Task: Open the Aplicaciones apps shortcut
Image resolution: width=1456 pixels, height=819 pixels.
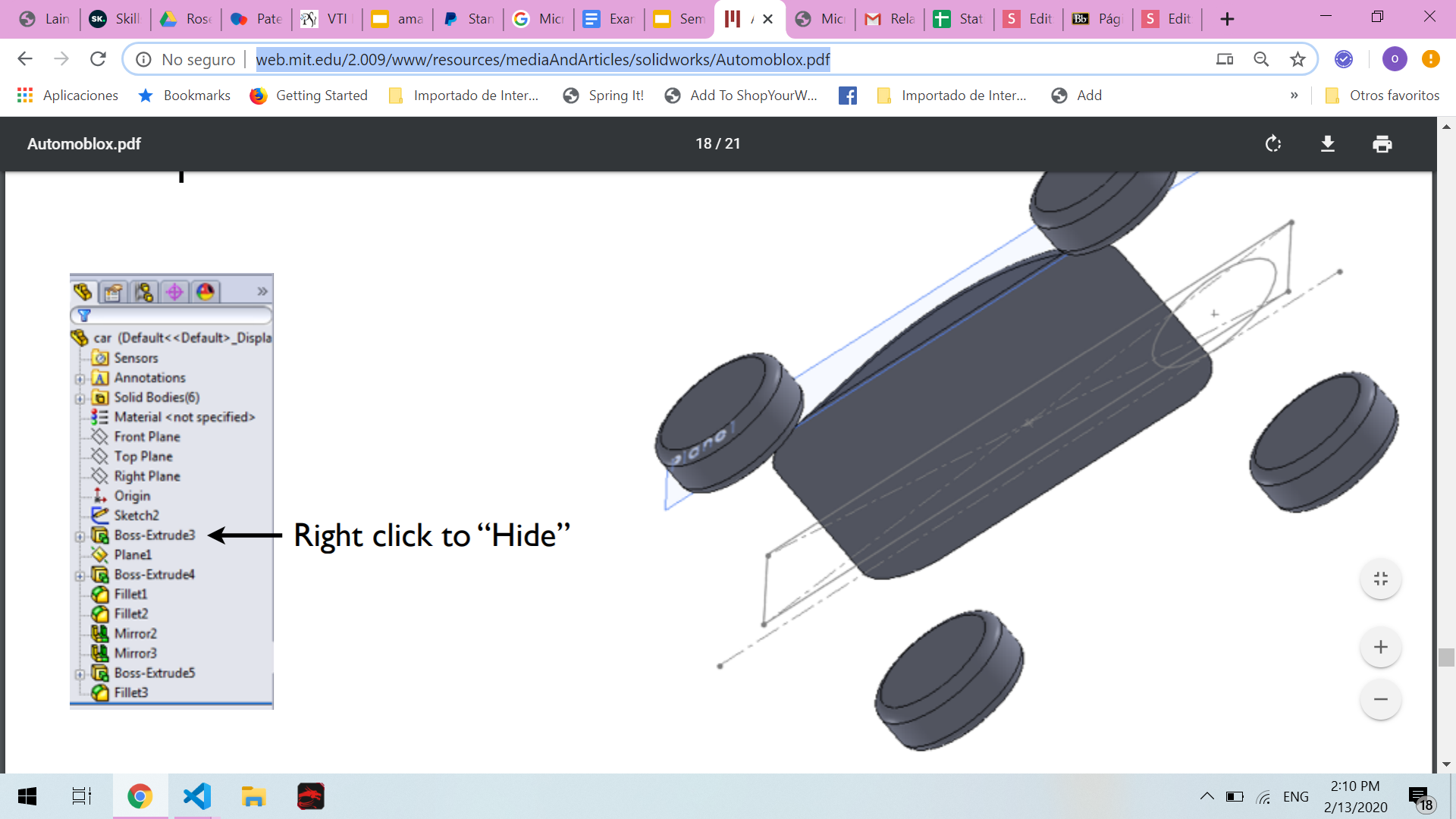Action: click(x=67, y=96)
